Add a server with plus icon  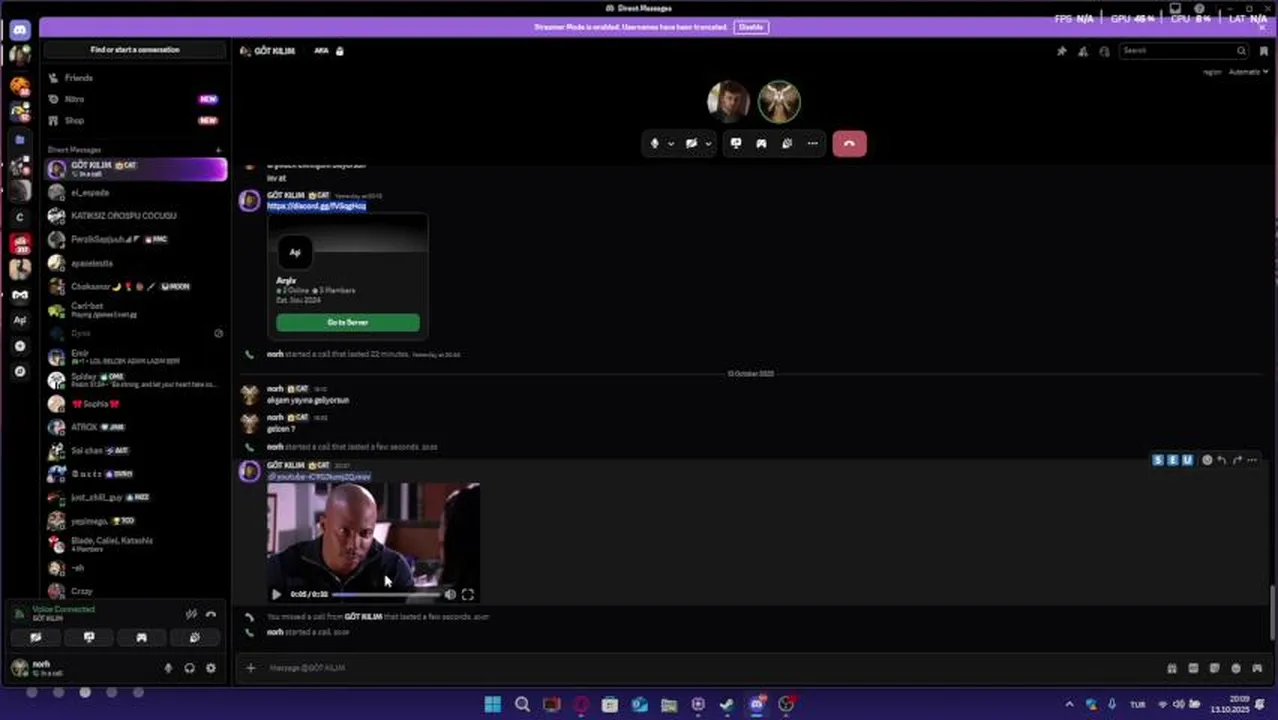20,346
